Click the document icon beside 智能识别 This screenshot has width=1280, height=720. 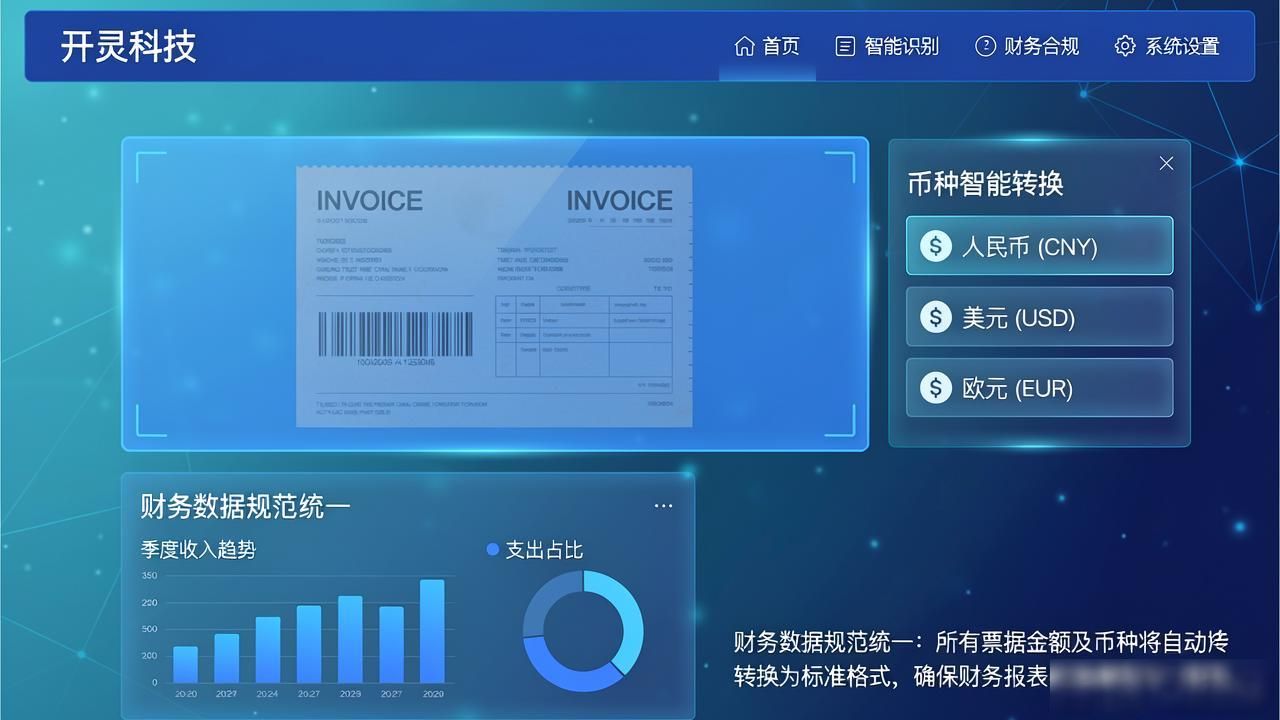[845, 46]
